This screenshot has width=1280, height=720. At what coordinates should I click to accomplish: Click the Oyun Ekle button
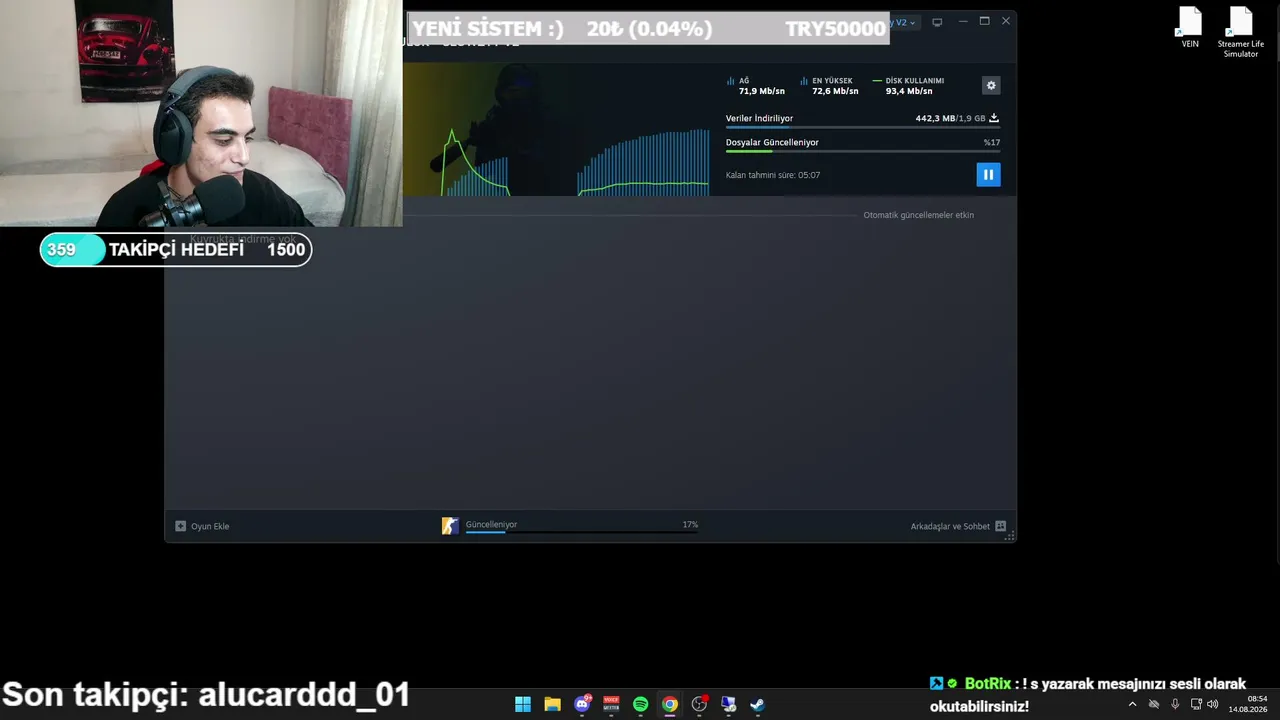click(202, 526)
